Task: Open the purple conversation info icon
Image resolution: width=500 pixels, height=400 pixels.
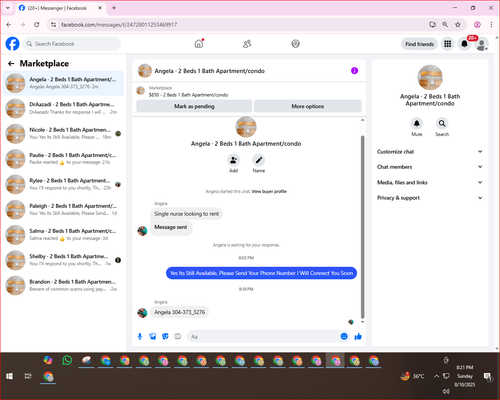Action: point(354,71)
